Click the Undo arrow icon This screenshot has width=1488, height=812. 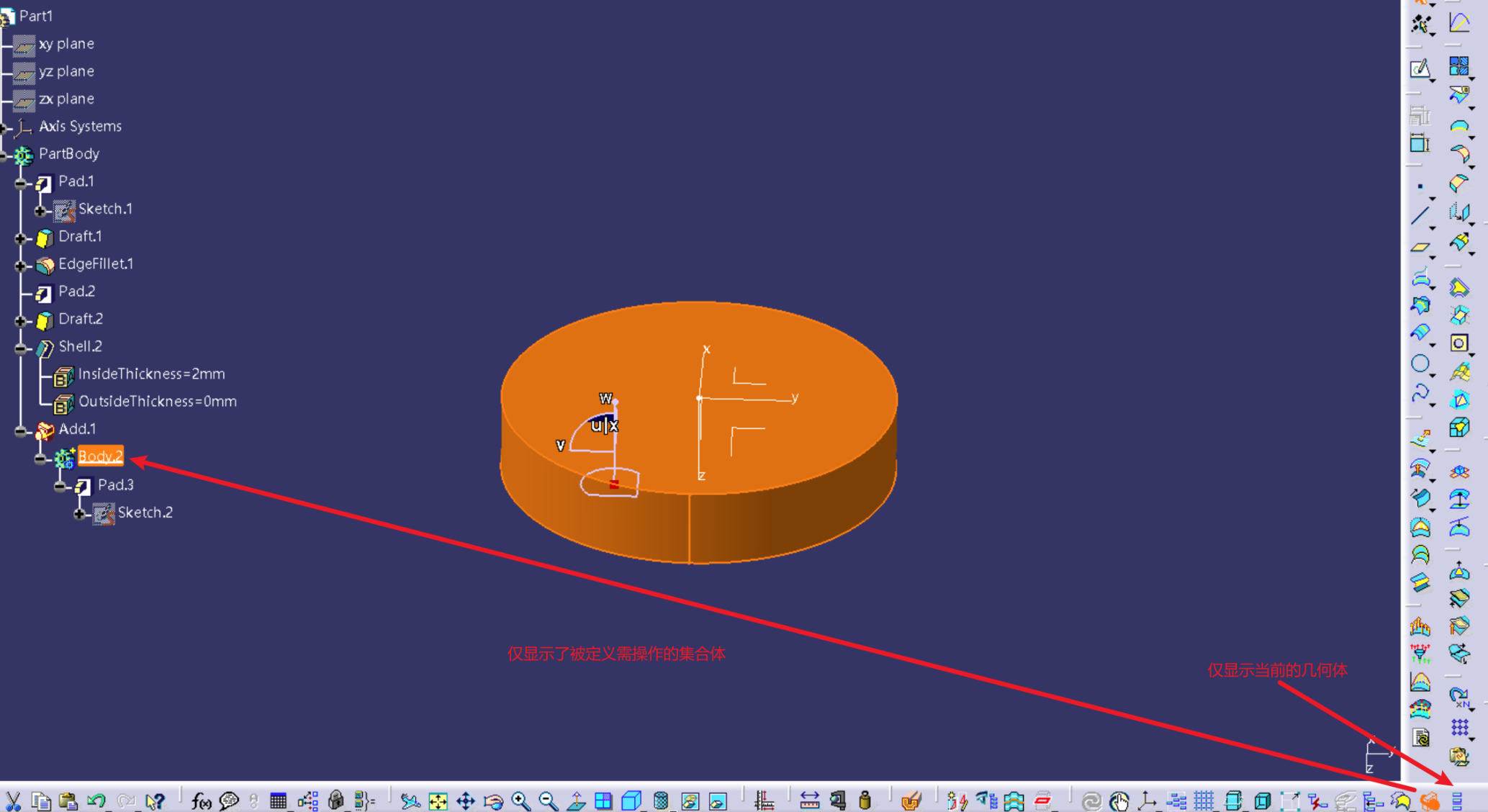(96, 800)
